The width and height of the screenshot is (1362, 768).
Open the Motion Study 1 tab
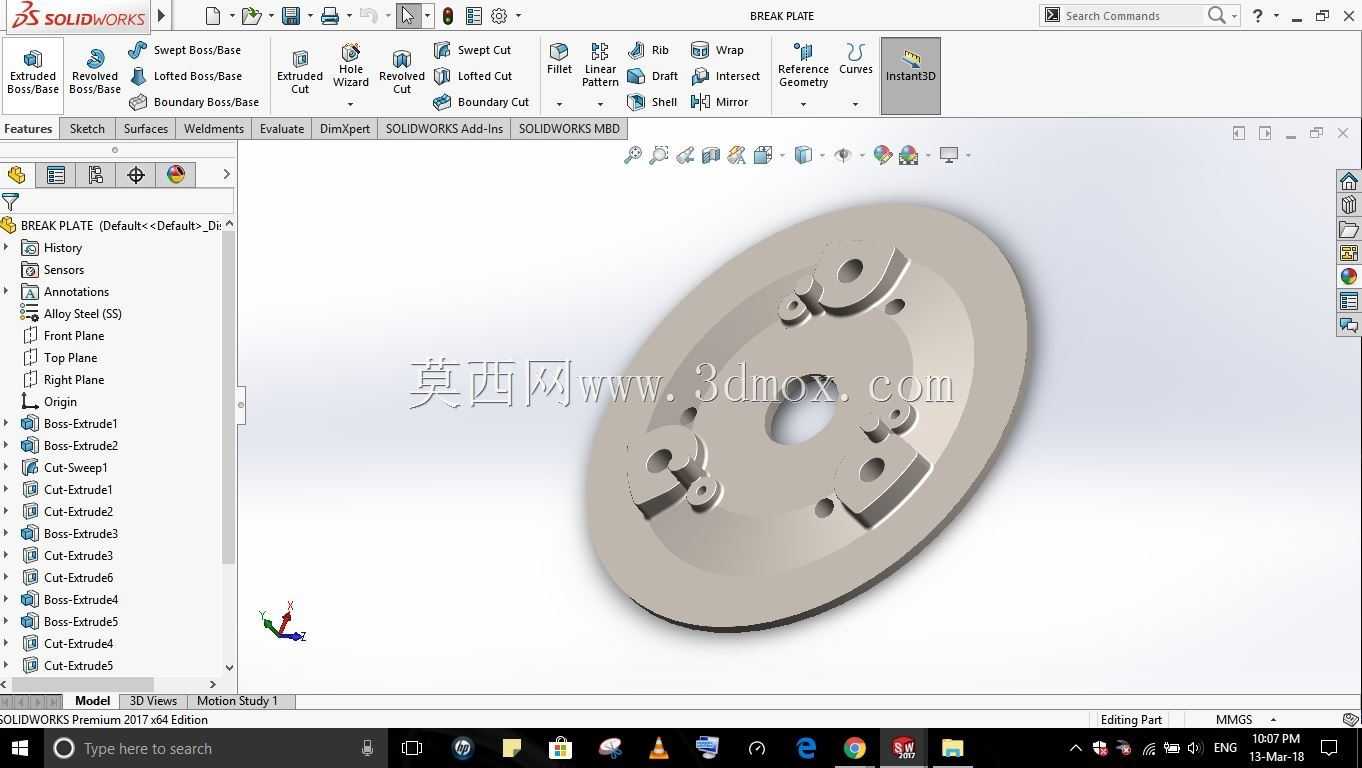(238, 701)
